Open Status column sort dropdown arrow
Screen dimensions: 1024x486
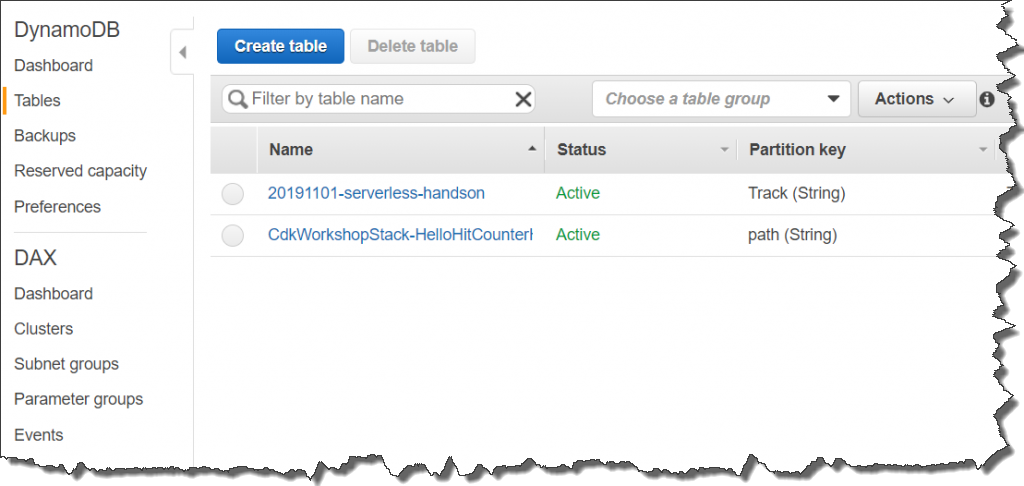coord(724,150)
